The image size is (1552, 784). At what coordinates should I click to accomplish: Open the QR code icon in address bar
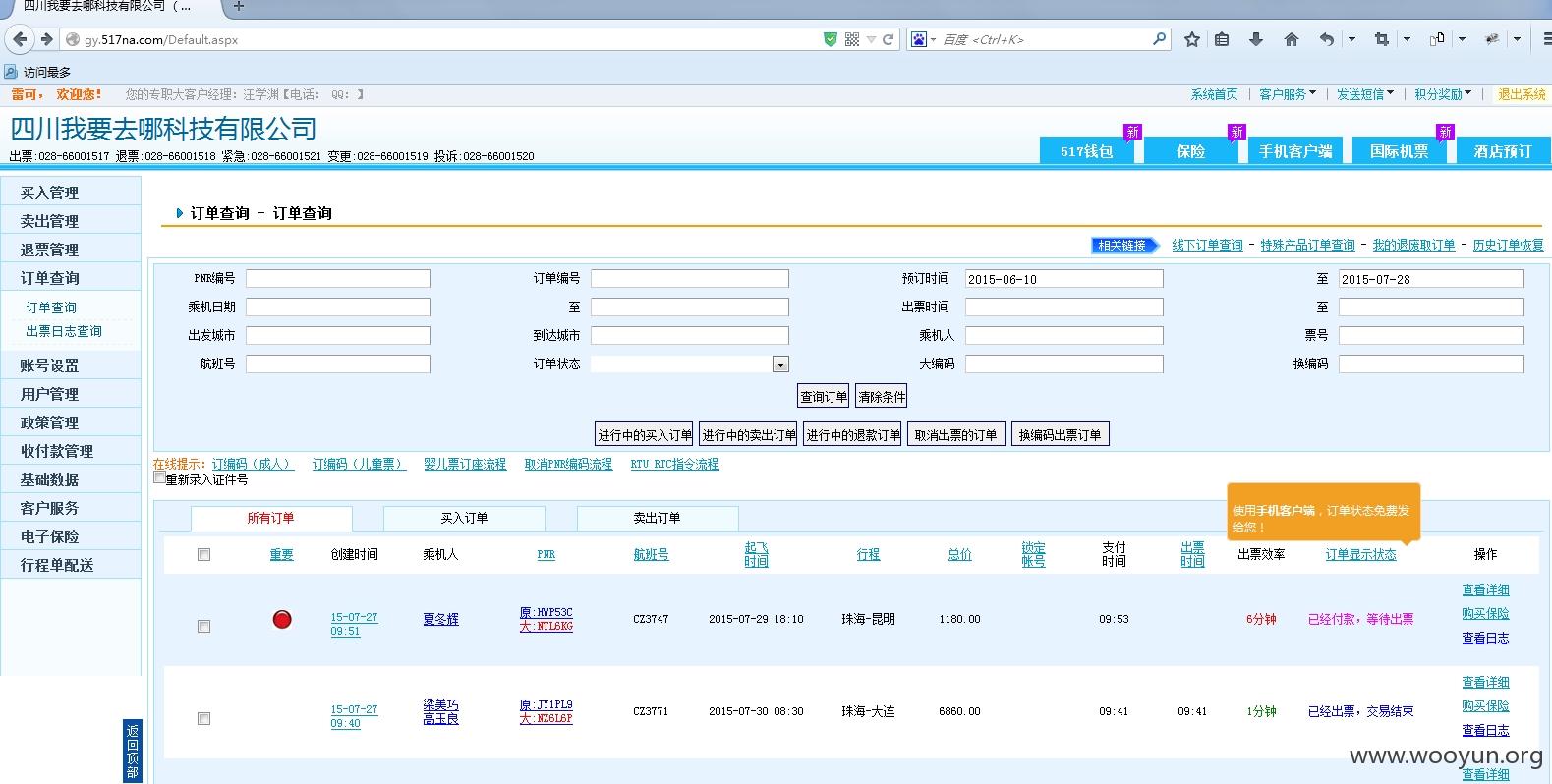852,39
